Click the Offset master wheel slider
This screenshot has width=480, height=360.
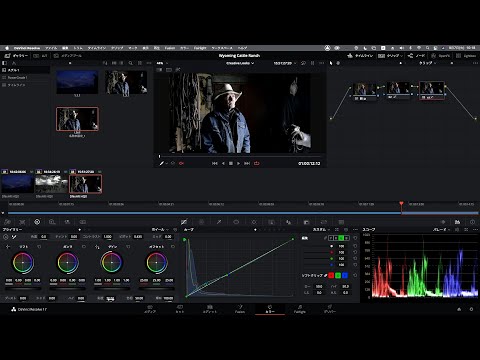pyautogui.click(x=156, y=288)
